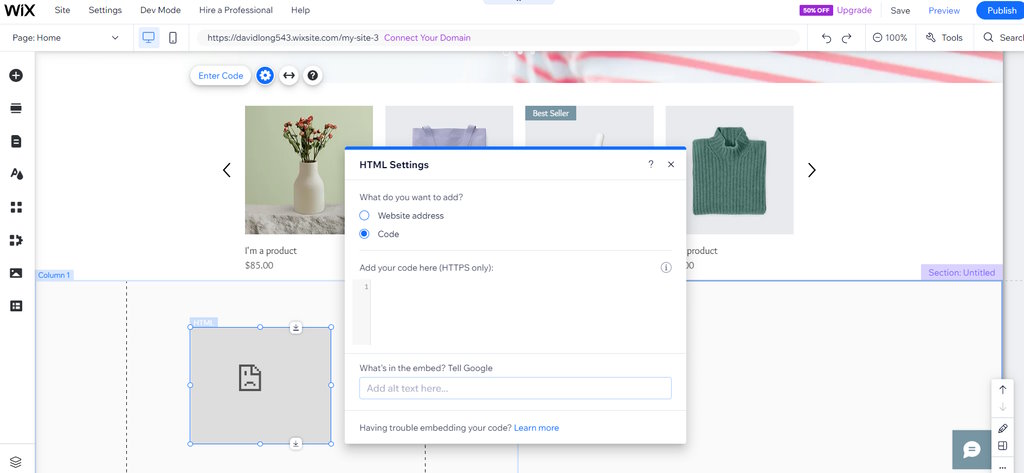Click the Column 1 label

[x=54, y=275]
